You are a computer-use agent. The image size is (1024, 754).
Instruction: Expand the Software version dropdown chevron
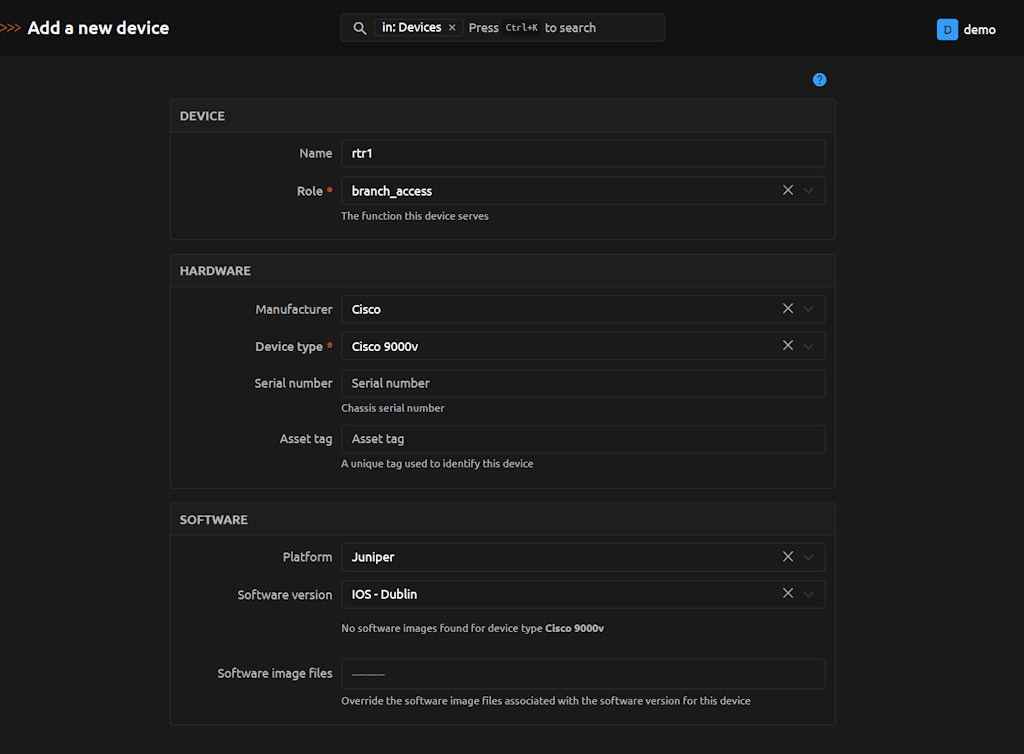(x=809, y=595)
